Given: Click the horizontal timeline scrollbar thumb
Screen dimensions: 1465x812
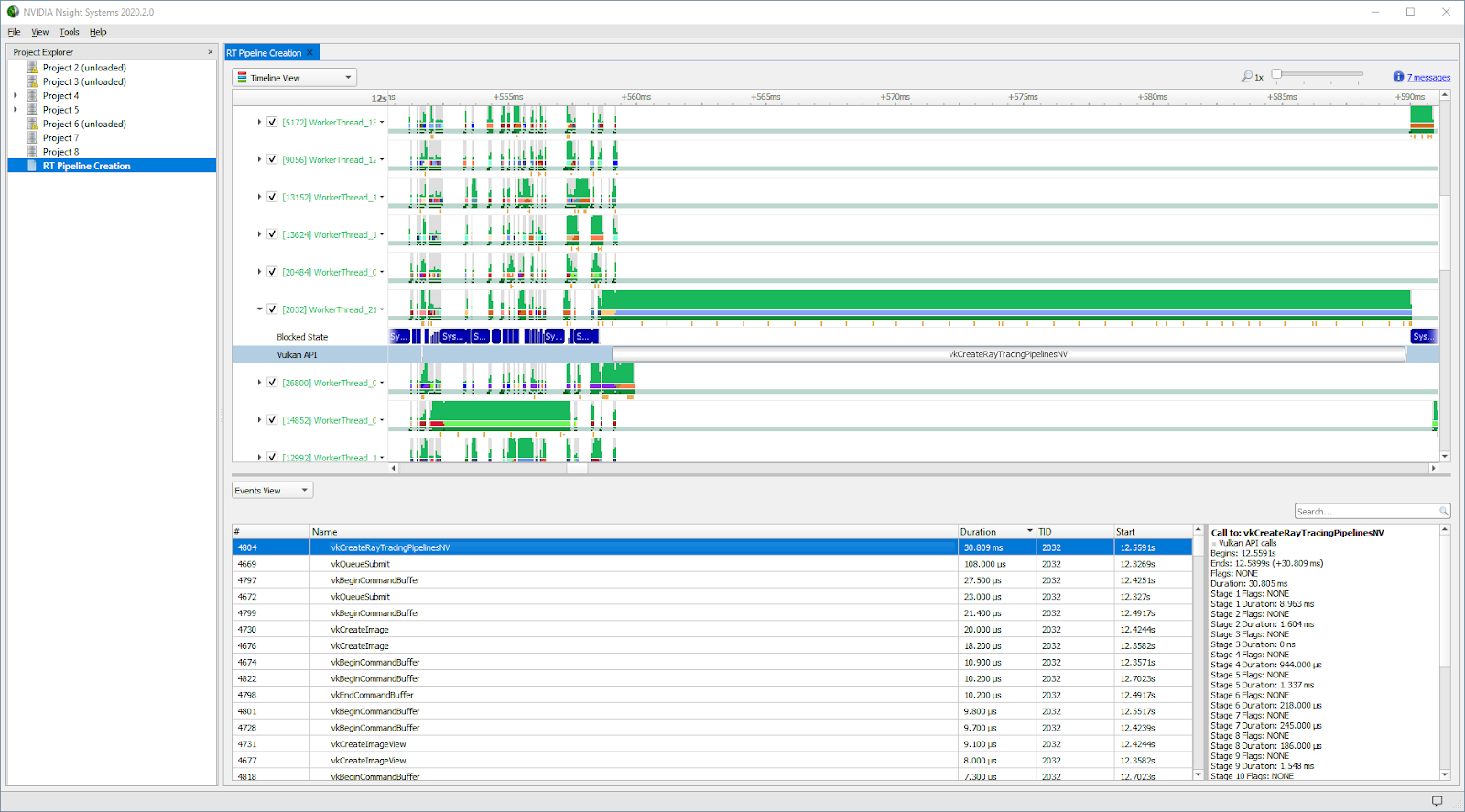Looking at the screenshot, I should (x=577, y=468).
